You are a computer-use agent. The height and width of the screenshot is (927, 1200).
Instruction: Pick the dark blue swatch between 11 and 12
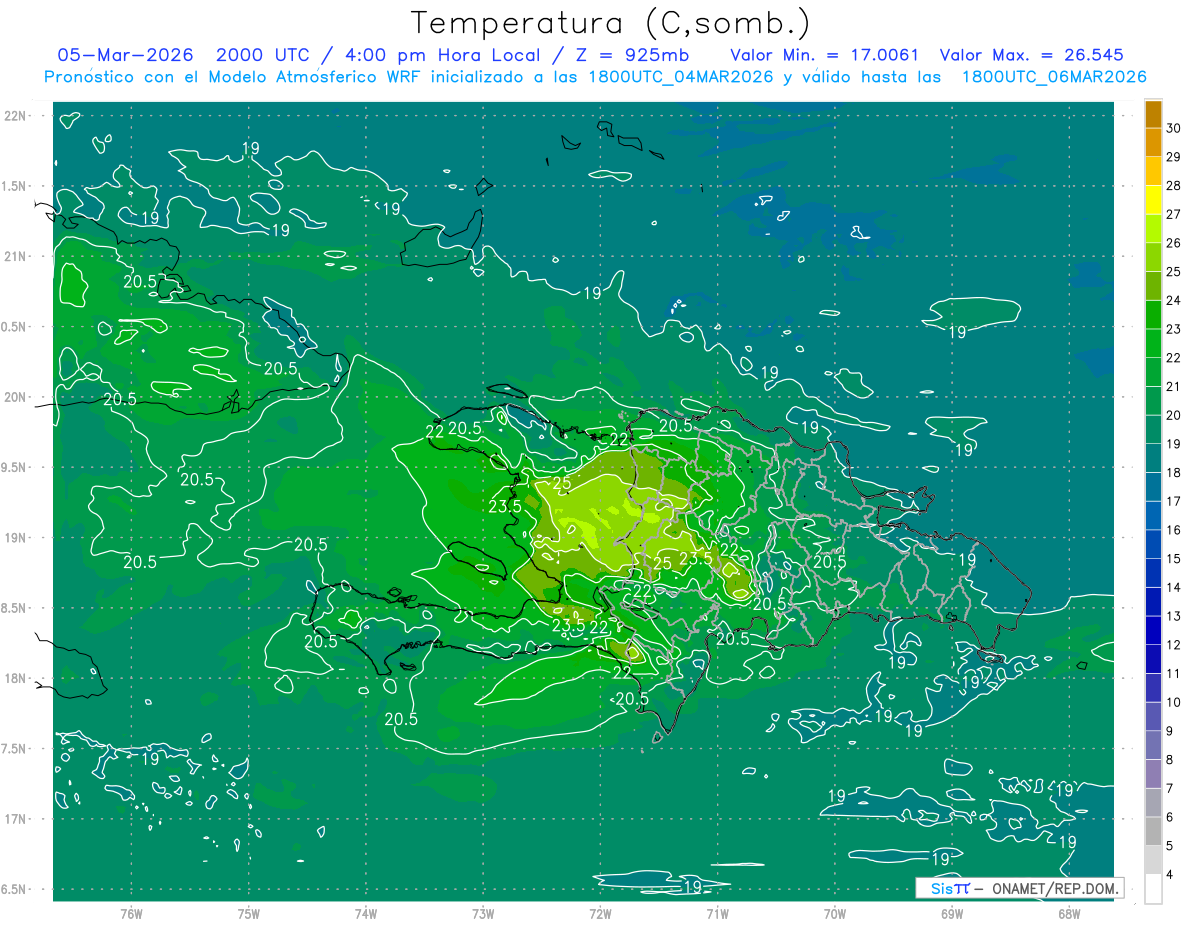click(1153, 659)
